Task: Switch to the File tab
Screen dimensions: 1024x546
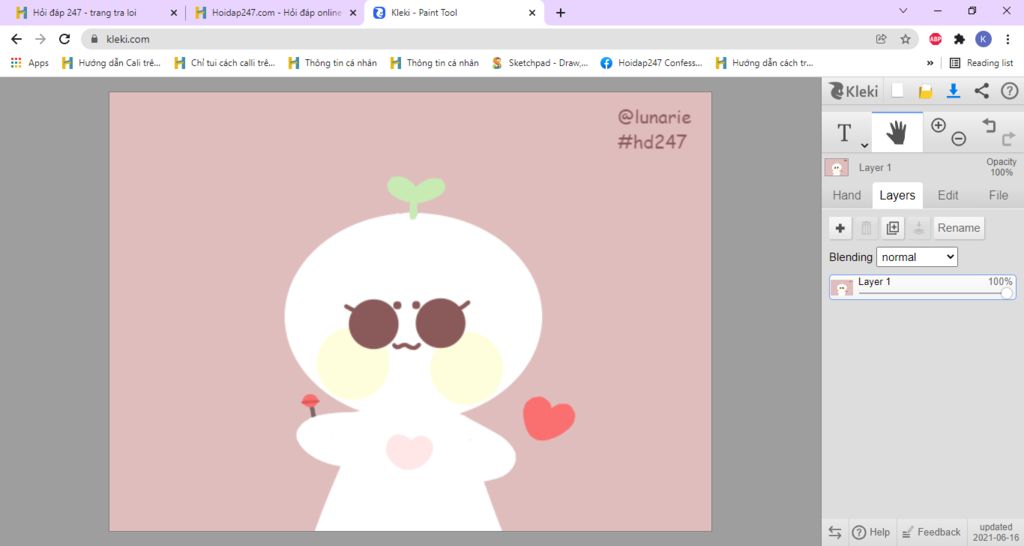Action: tap(998, 195)
